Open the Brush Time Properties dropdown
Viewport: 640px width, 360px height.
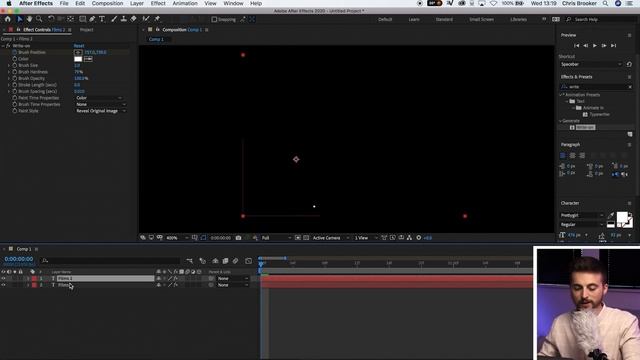(x=100, y=104)
